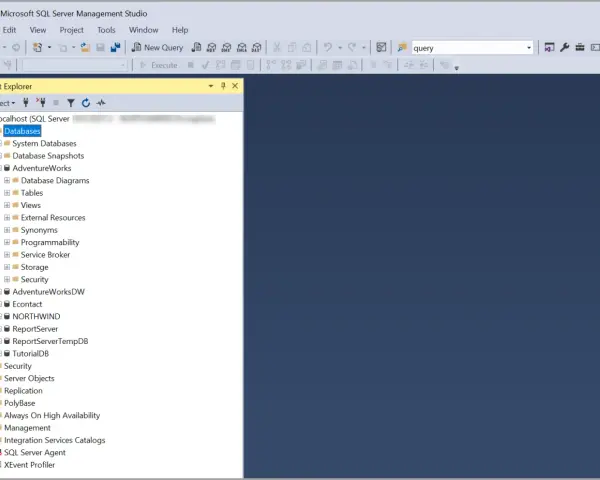Click the Open File folder icon
The height and width of the screenshot is (480, 600).
point(85,47)
